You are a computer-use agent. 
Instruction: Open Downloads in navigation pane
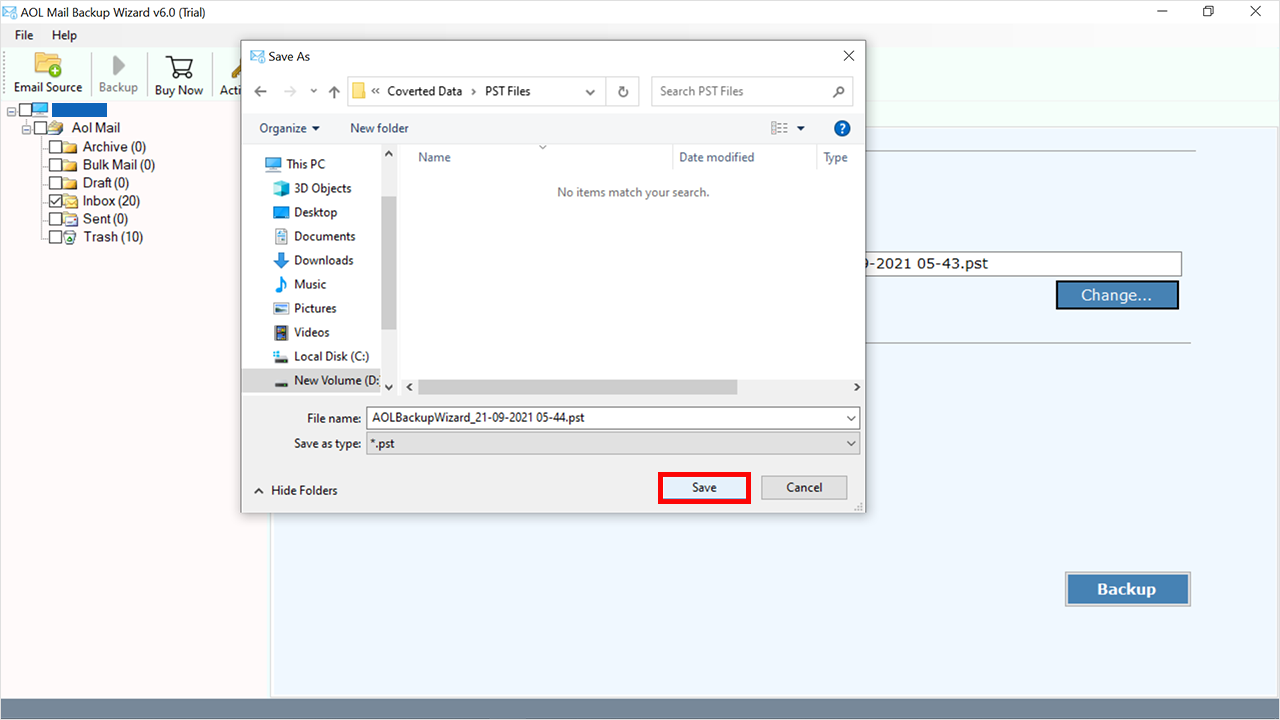[313, 260]
